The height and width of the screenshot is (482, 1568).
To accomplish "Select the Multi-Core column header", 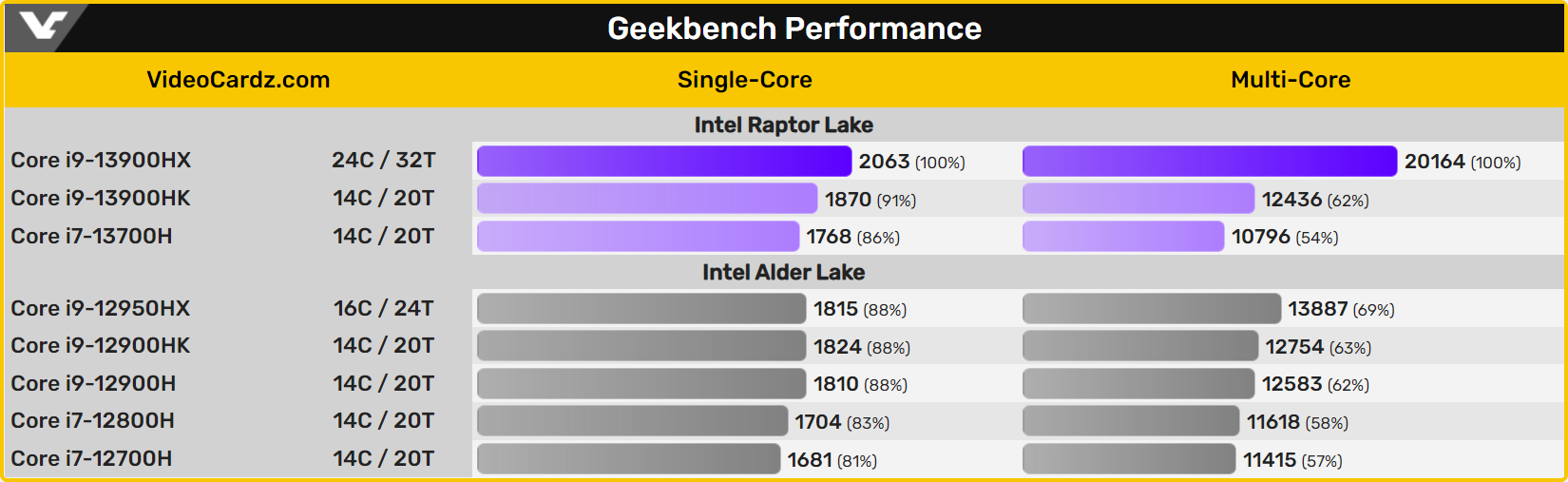I will (x=1290, y=80).
